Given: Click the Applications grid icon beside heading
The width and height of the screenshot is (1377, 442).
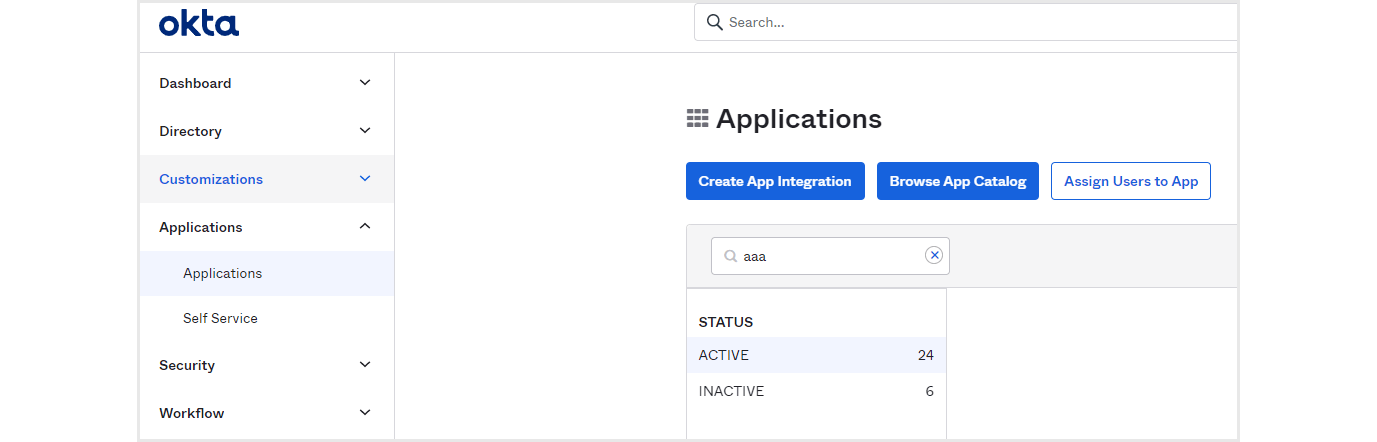Looking at the screenshot, I should (x=697, y=119).
